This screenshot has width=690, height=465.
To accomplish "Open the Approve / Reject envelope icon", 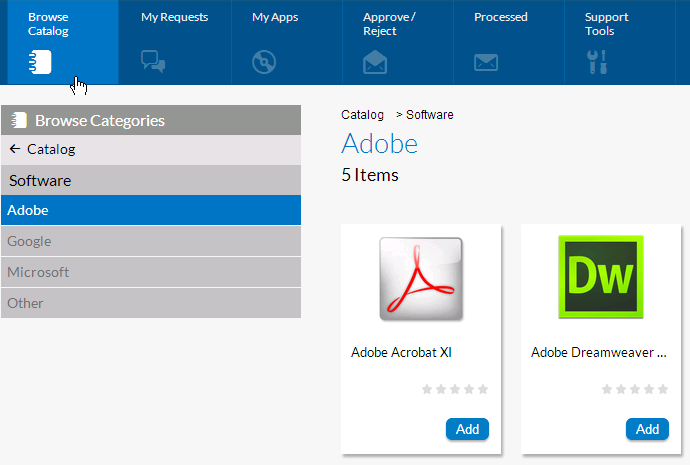I will coord(375,62).
